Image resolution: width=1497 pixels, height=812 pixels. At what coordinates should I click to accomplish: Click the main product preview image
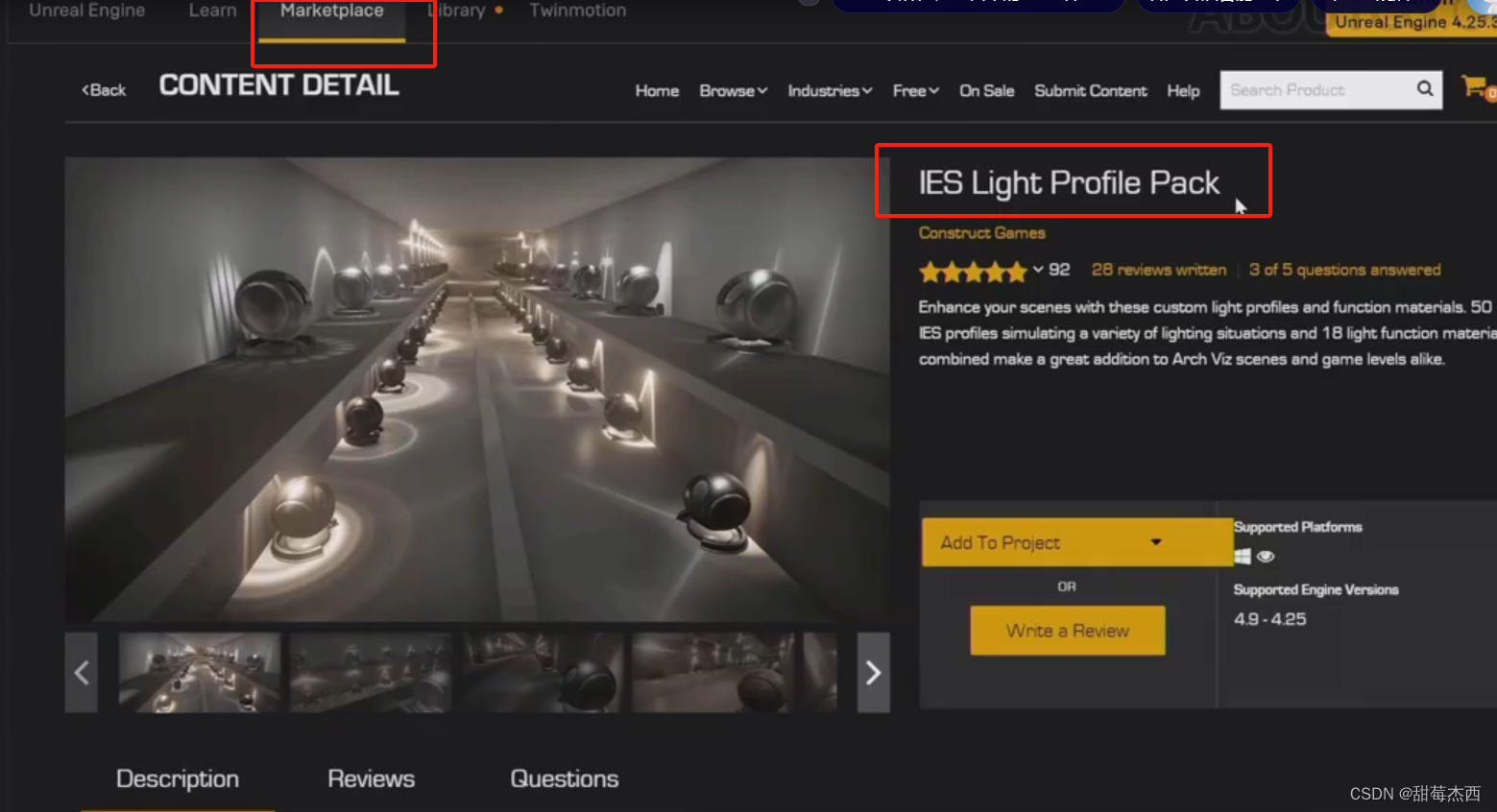pos(477,390)
